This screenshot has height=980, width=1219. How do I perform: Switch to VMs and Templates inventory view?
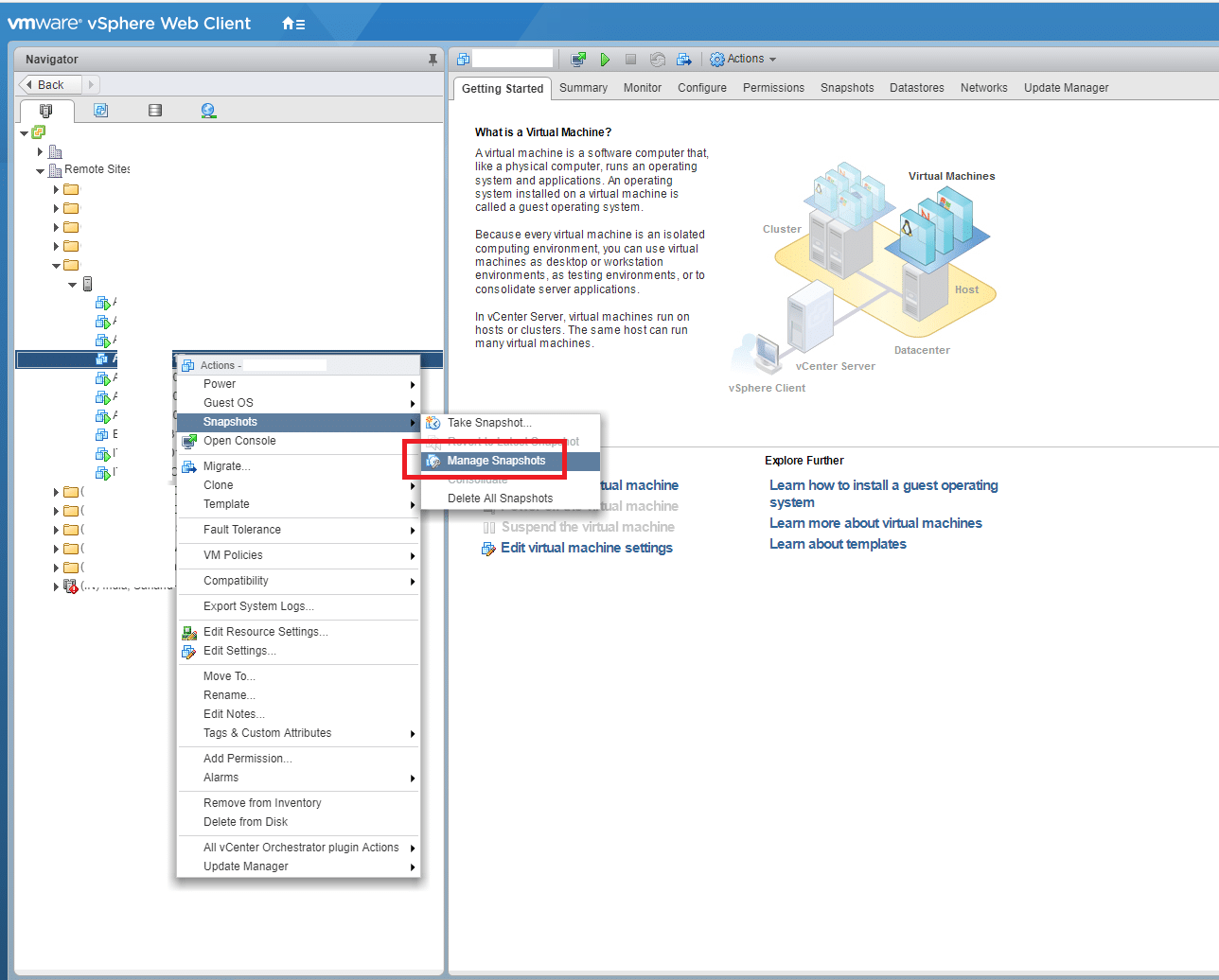101,111
